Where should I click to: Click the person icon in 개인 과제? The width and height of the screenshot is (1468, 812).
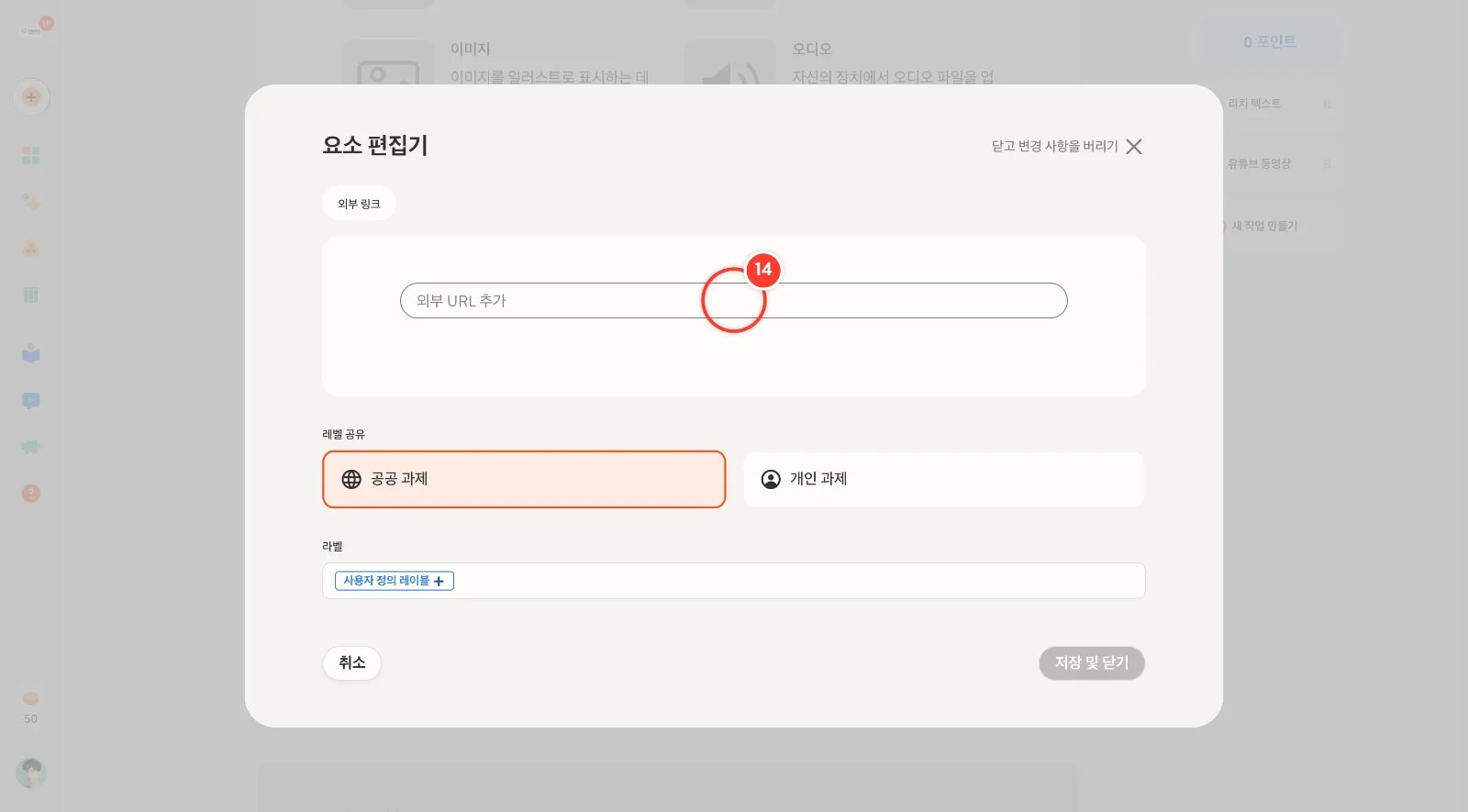(771, 479)
